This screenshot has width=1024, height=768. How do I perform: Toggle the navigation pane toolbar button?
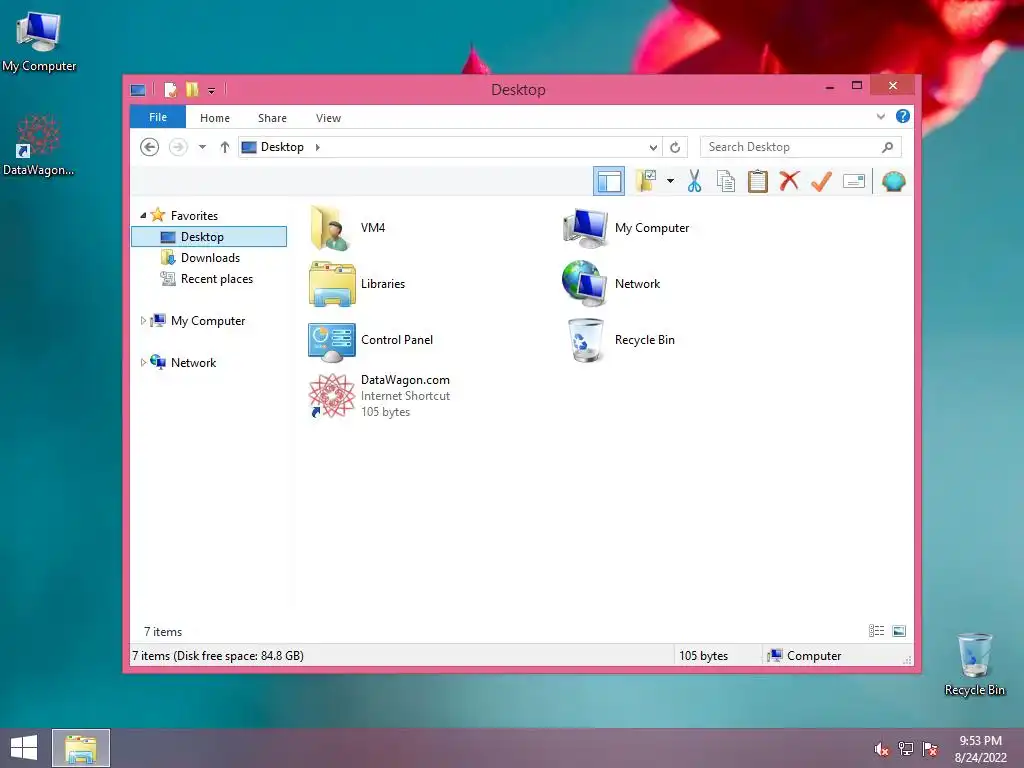[609, 182]
